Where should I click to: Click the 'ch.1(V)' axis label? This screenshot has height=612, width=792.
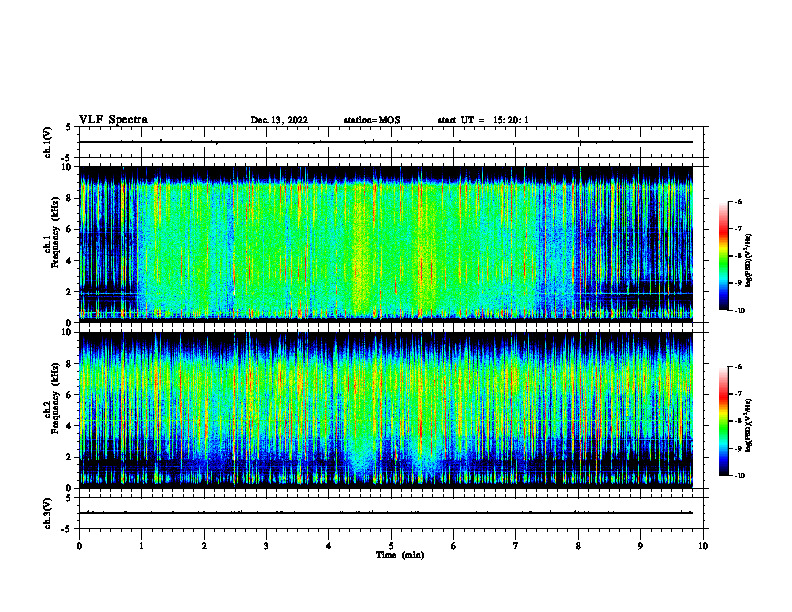[47, 142]
